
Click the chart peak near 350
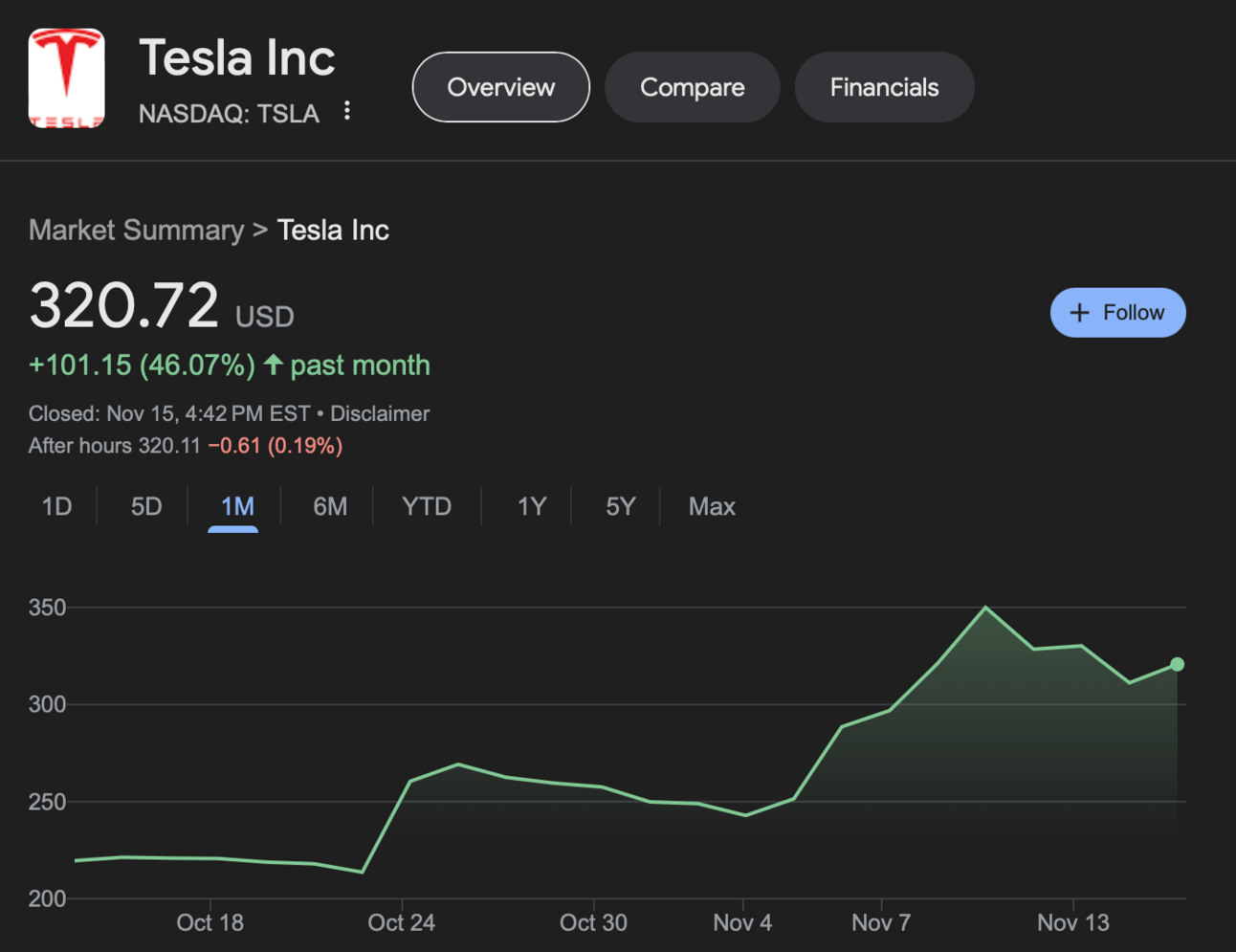[x=985, y=608]
